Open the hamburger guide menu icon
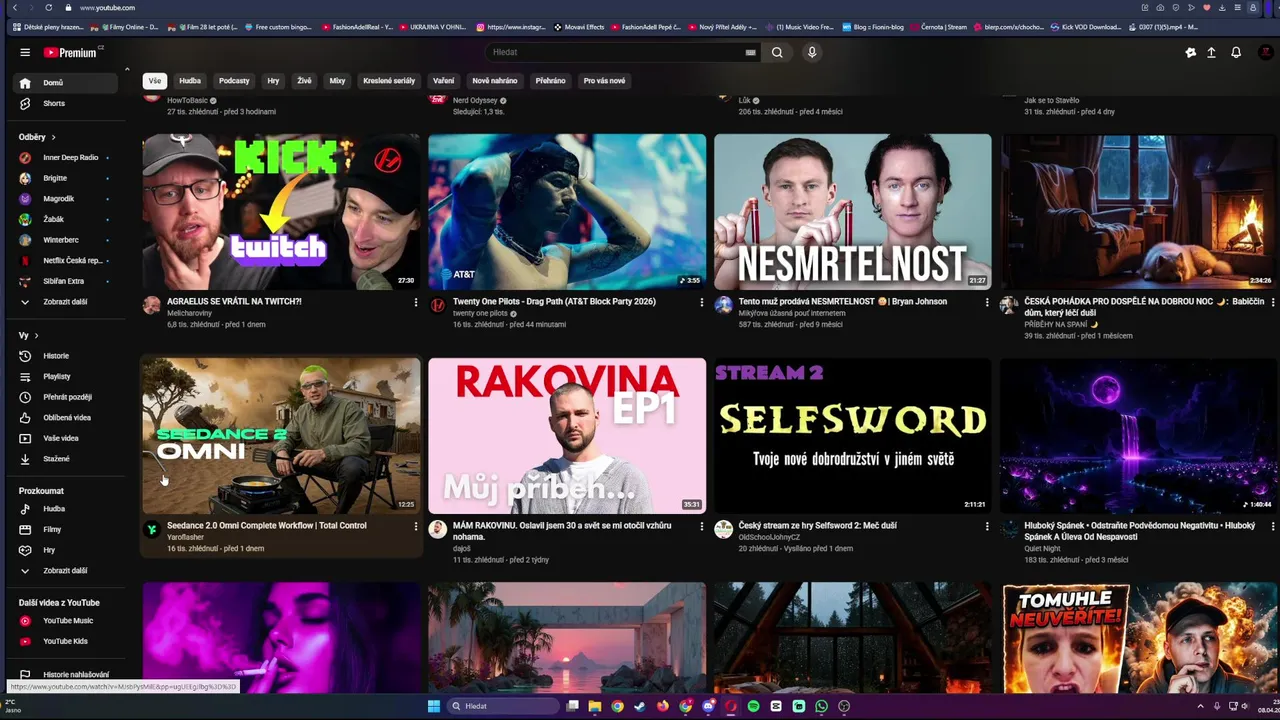The image size is (1280, 720). pos(25,52)
